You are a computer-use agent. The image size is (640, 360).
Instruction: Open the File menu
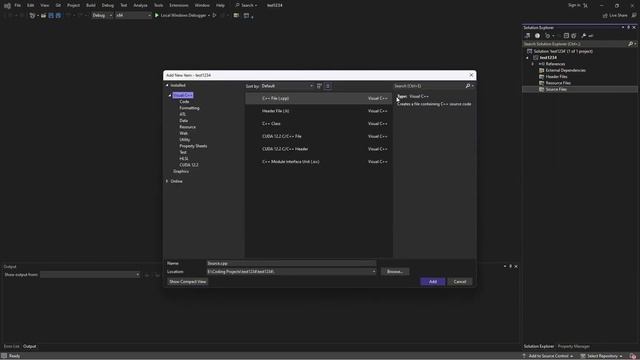click(x=18, y=5)
